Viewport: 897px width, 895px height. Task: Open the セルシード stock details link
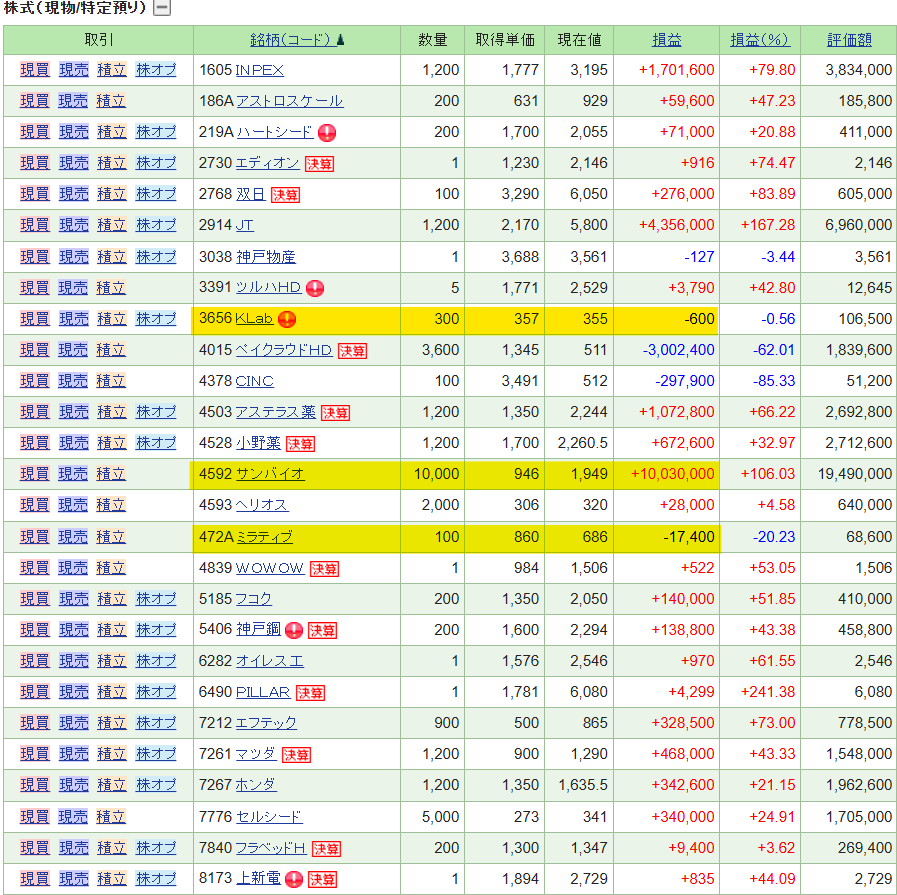tap(268, 817)
